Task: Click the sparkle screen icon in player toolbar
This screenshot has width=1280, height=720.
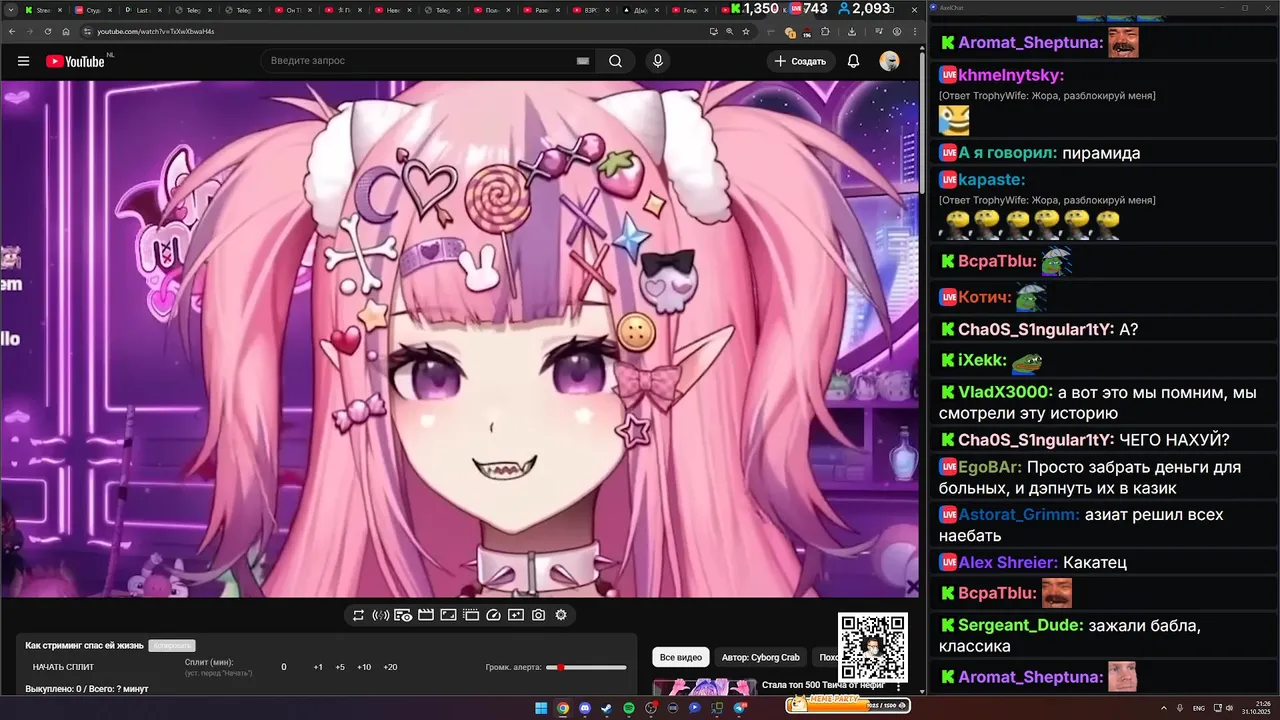Action: (x=516, y=615)
